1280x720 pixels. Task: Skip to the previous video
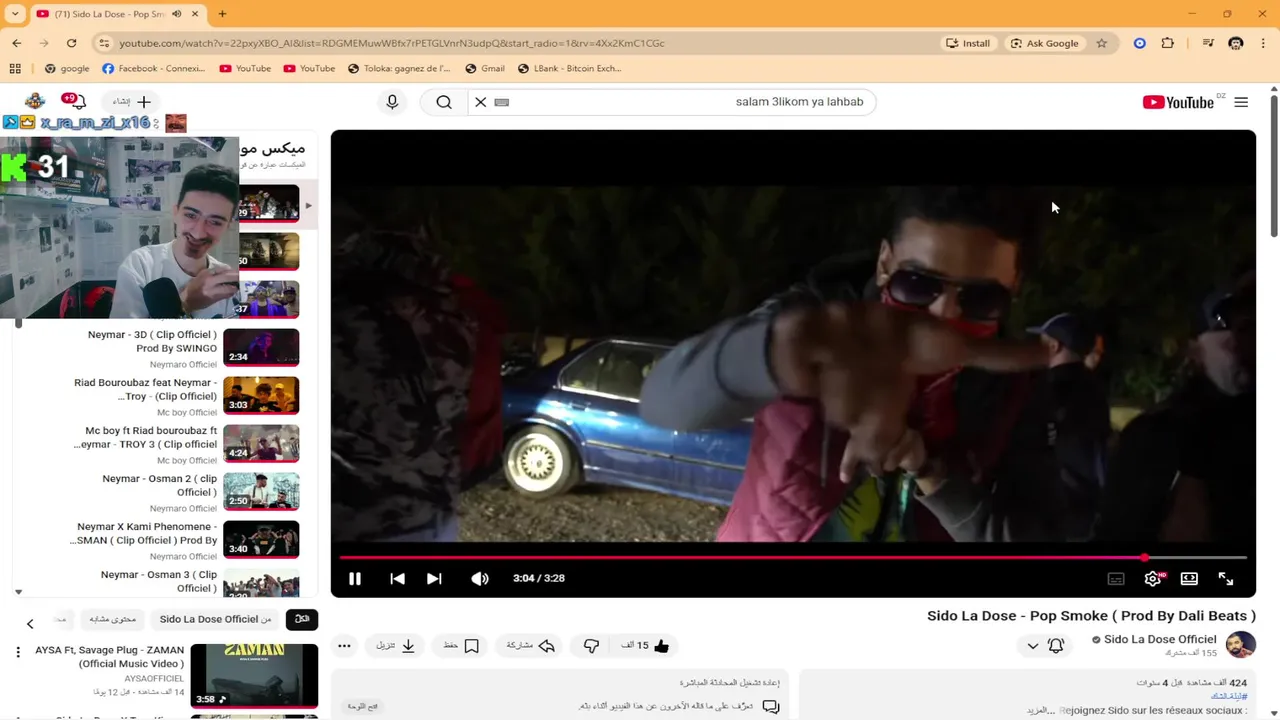[397, 578]
